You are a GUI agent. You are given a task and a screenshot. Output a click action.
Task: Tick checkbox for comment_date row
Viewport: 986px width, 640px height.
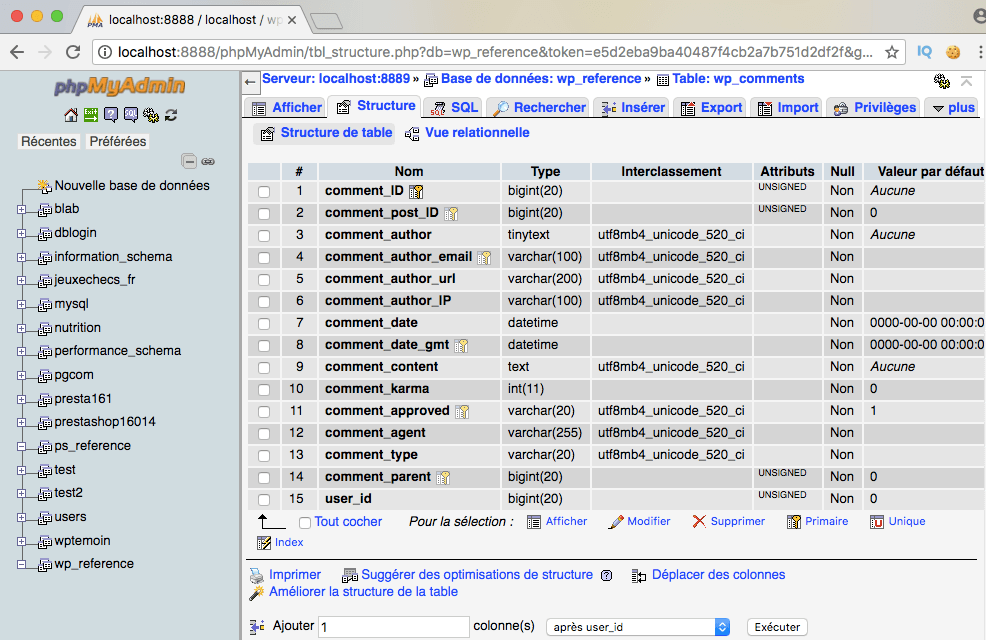(x=264, y=324)
